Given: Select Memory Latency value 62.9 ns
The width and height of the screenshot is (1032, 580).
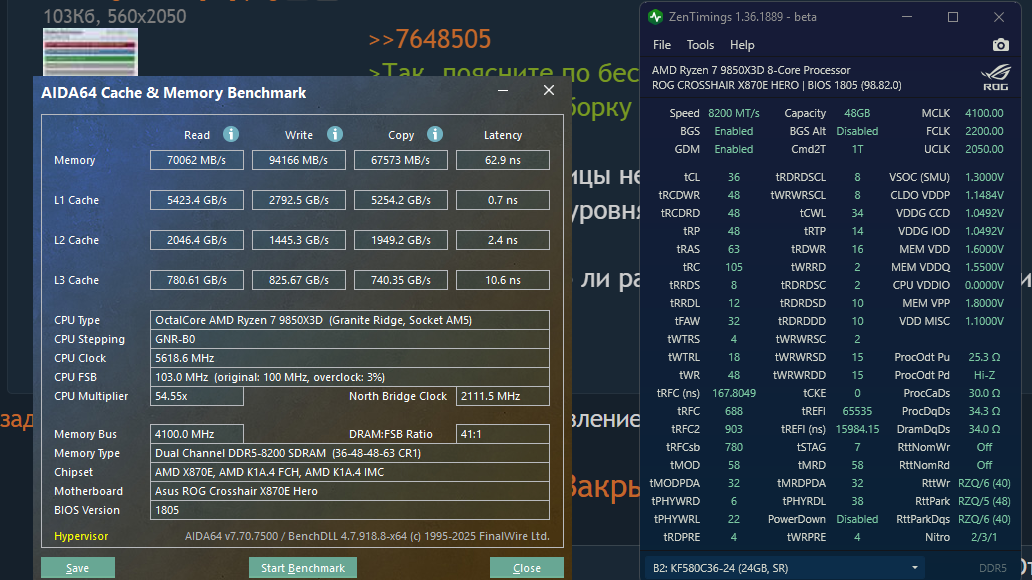Looking at the screenshot, I should tap(503, 160).
